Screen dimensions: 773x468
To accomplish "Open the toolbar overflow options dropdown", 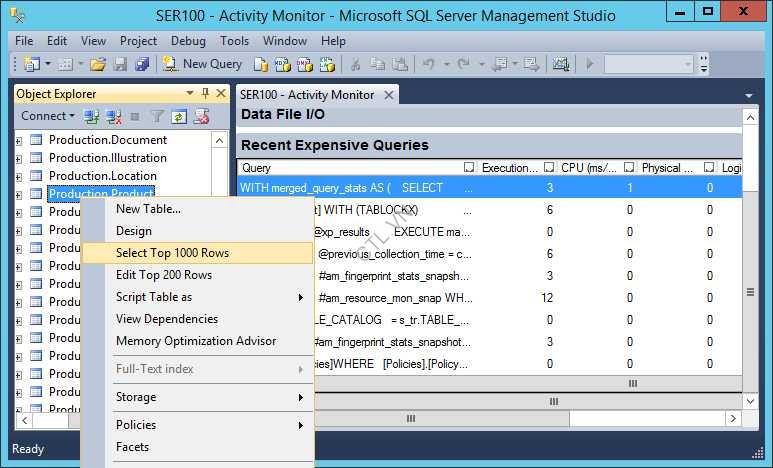I will (x=704, y=64).
